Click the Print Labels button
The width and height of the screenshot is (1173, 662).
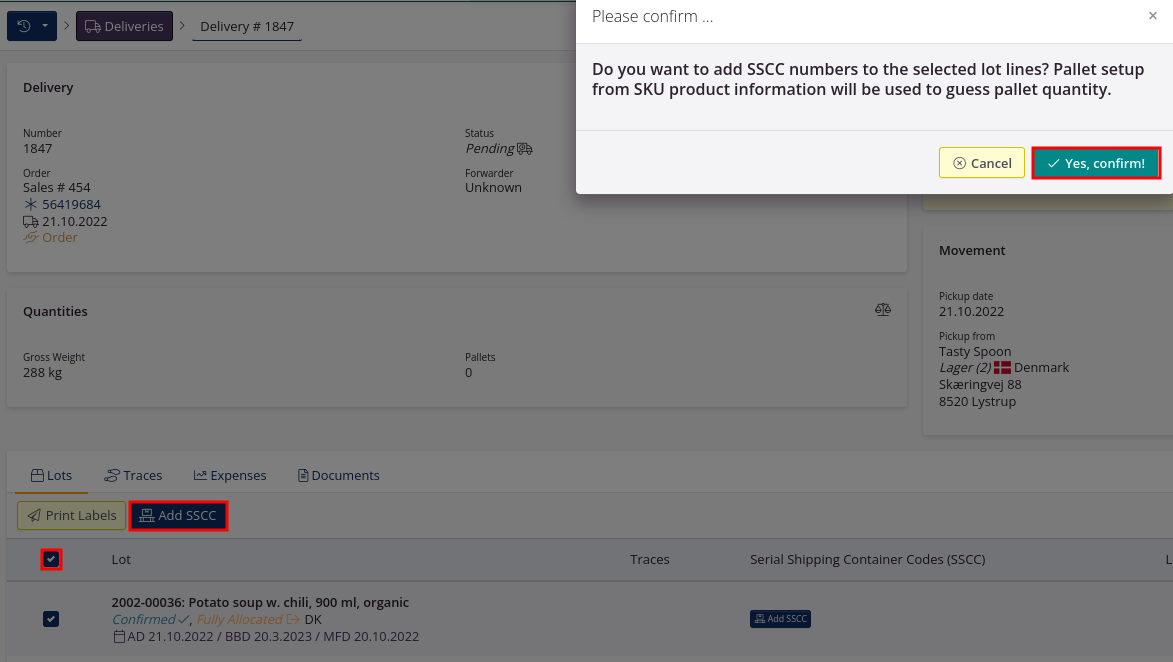72,516
